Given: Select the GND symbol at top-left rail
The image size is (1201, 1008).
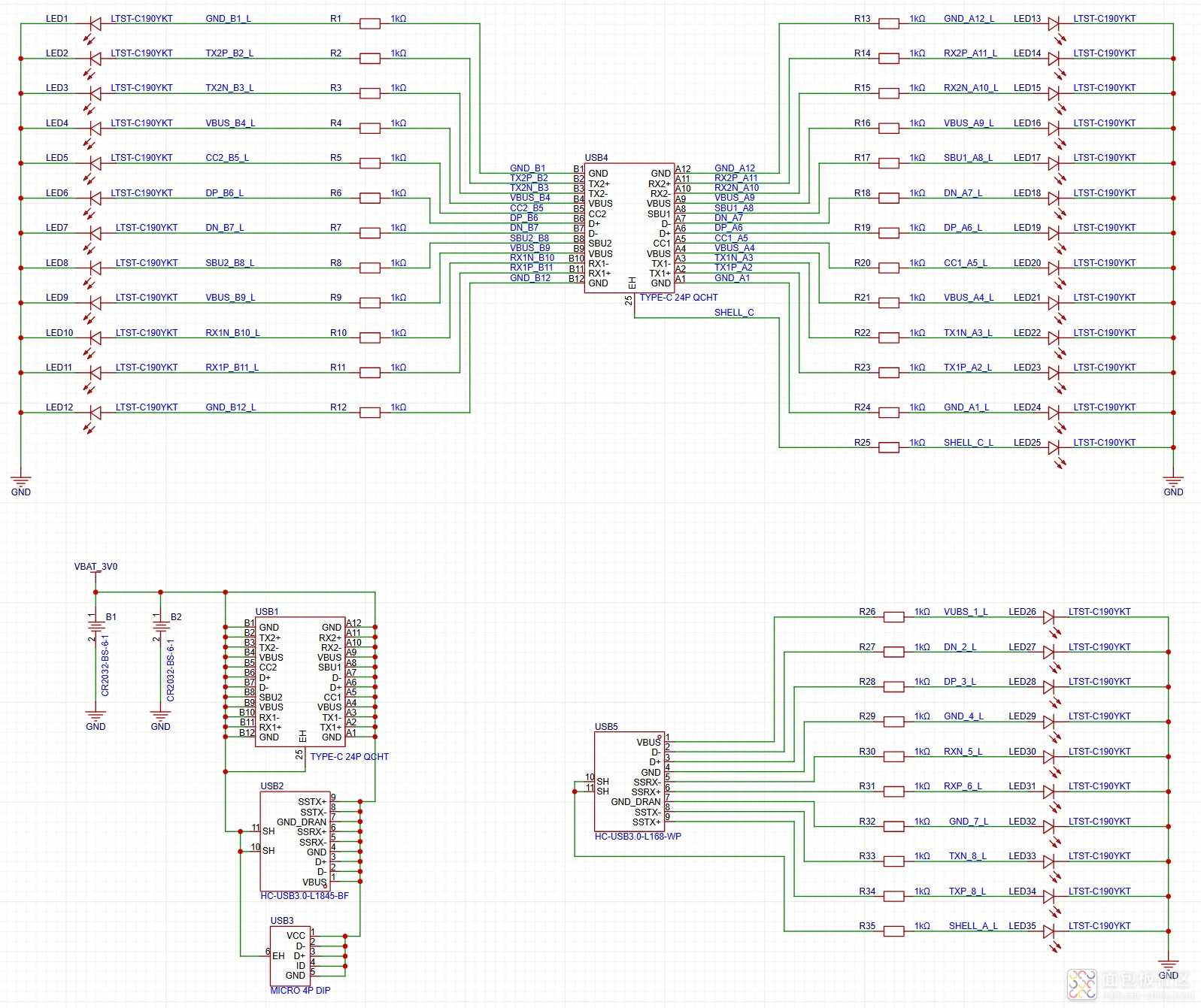Looking at the screenshot, I should click(x=20, y=483).
